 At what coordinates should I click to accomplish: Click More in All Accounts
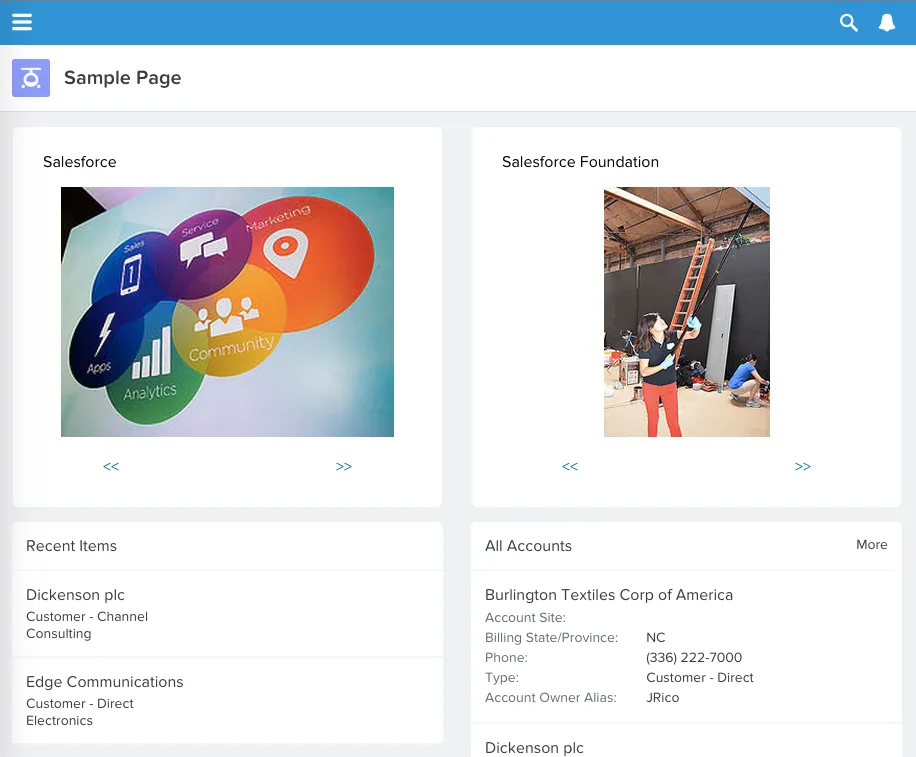(872, 544)
